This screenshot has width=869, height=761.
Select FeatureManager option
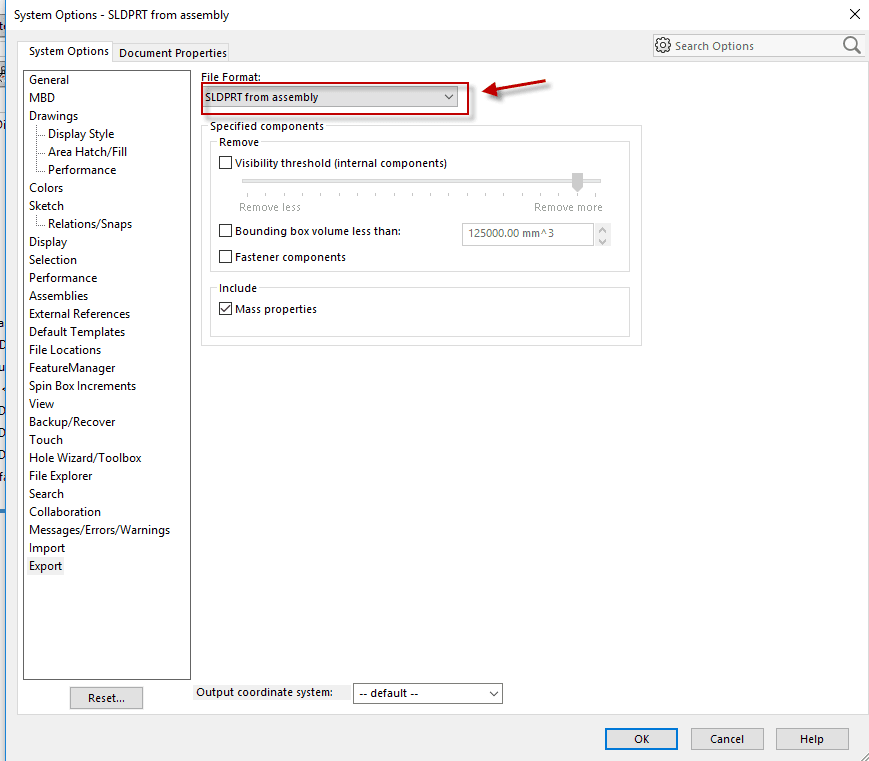pyautogui.click(x=72, y=368)
